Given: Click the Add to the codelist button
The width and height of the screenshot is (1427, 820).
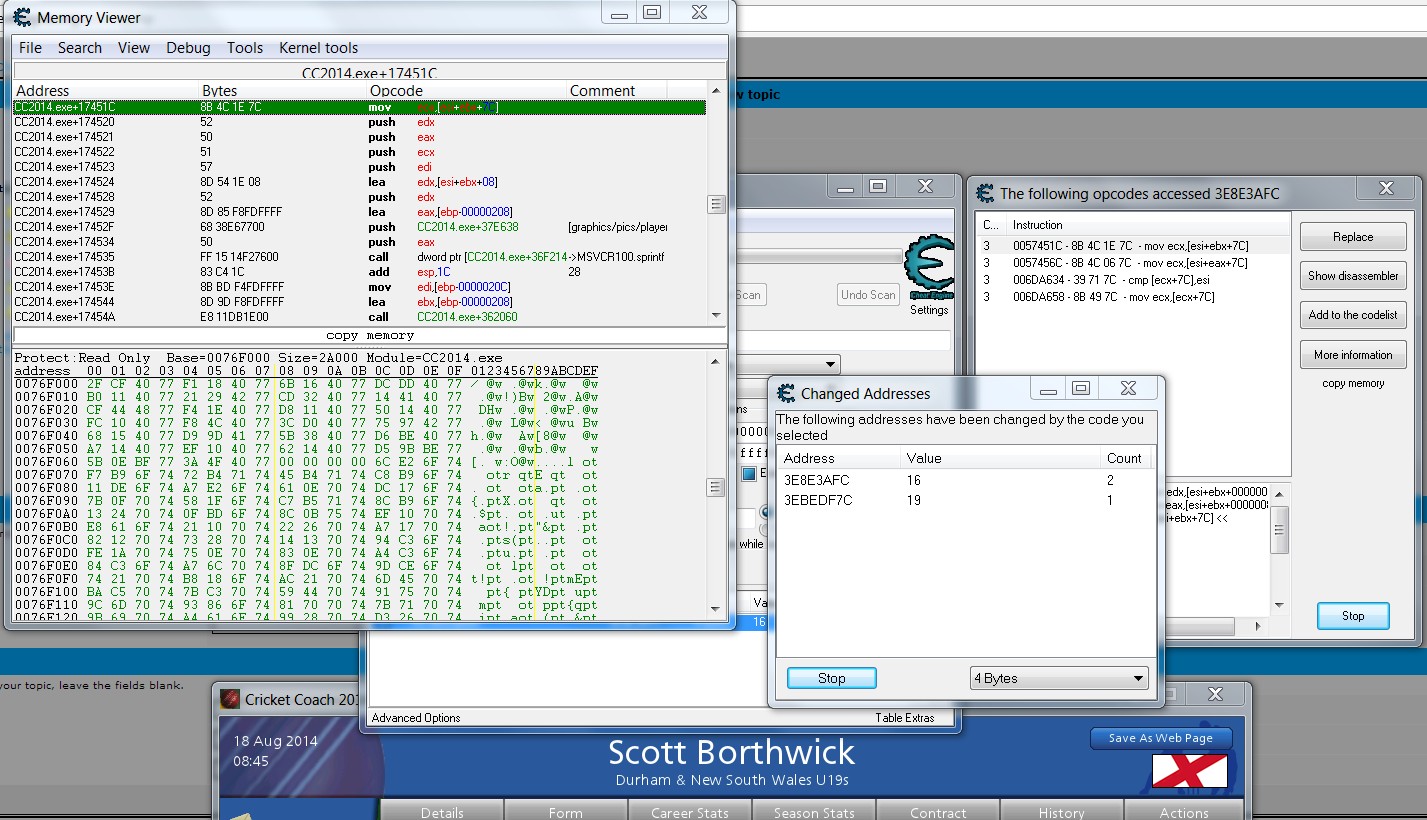Looking at the screenshot, I should (x=1352, y=315).
